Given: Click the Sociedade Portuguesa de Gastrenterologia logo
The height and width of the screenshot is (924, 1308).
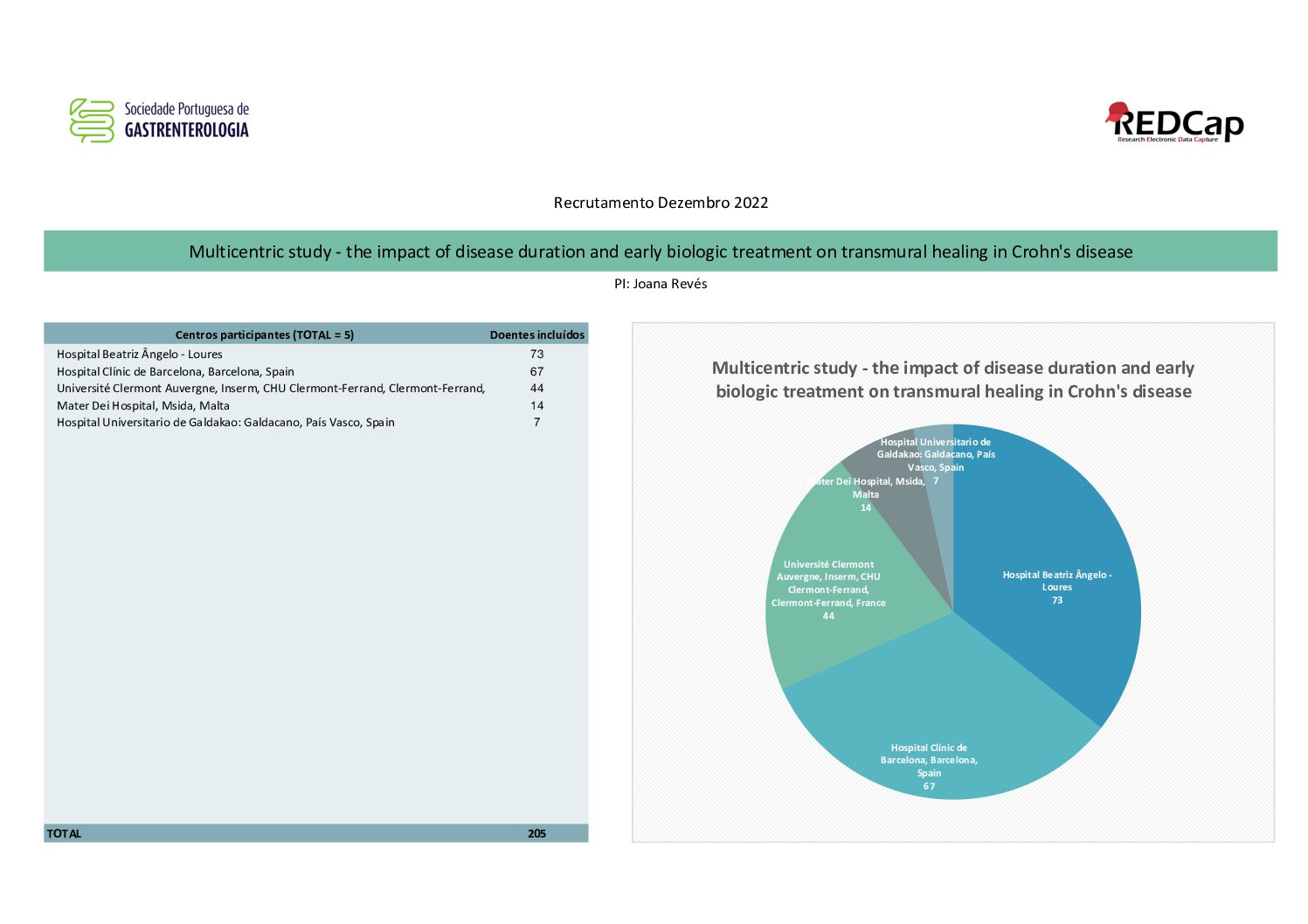Looking at the screenshot, I should [x=159, y=121].
